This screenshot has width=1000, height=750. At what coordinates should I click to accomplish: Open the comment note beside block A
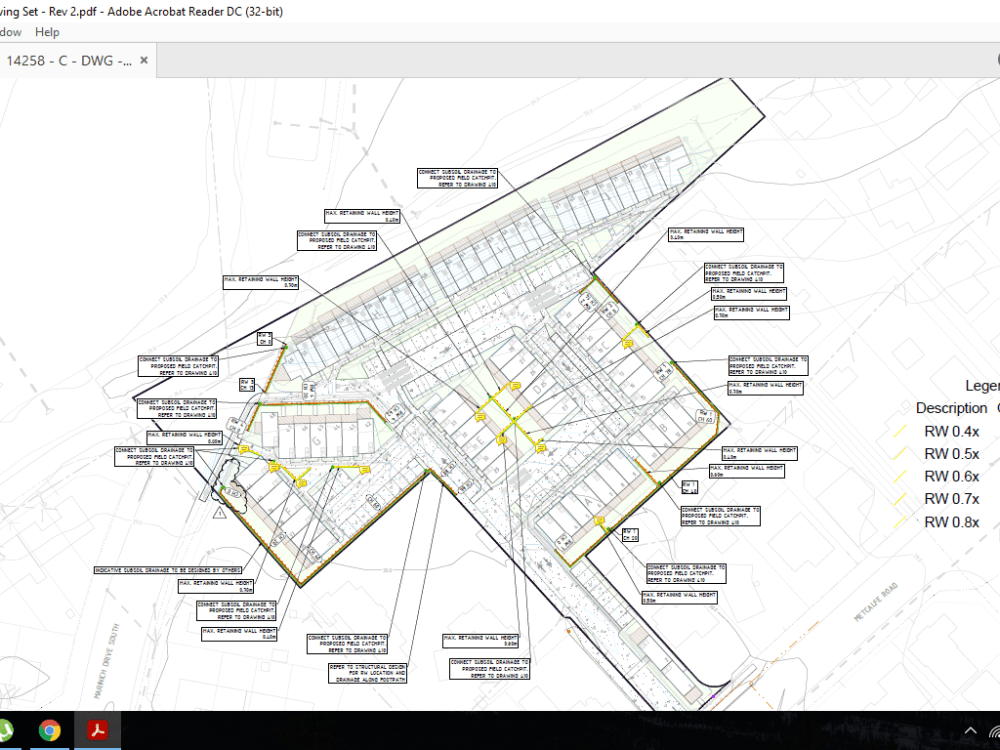599,521
